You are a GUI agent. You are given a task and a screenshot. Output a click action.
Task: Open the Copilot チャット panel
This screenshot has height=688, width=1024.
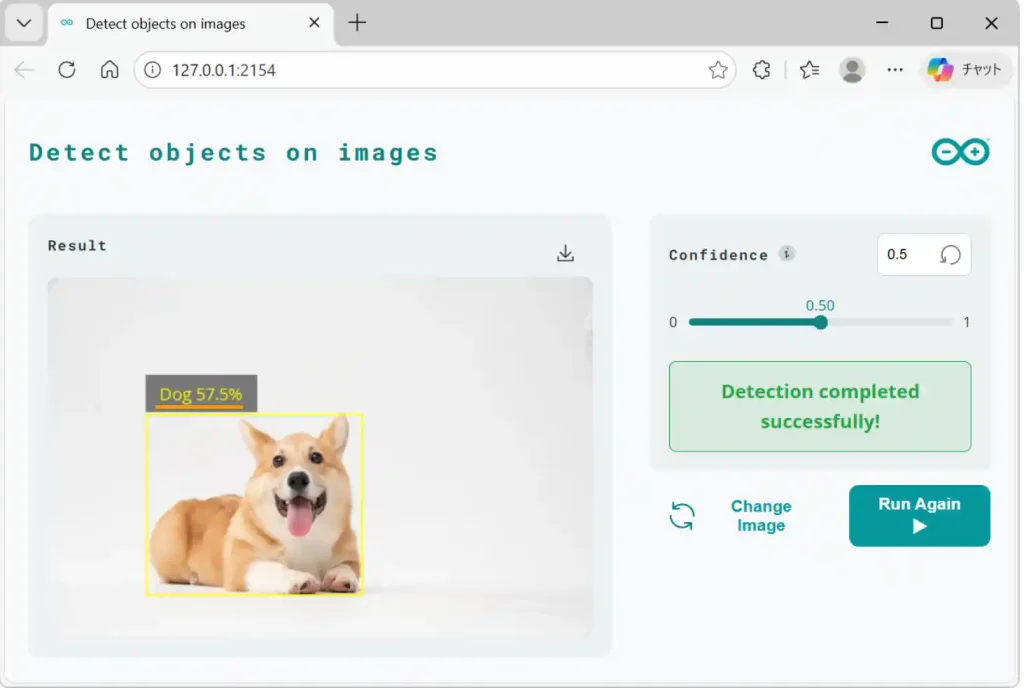pos(963,69)
